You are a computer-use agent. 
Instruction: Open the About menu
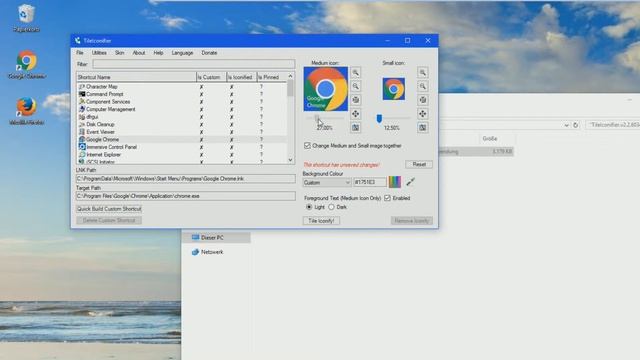[x=139, y=53]
